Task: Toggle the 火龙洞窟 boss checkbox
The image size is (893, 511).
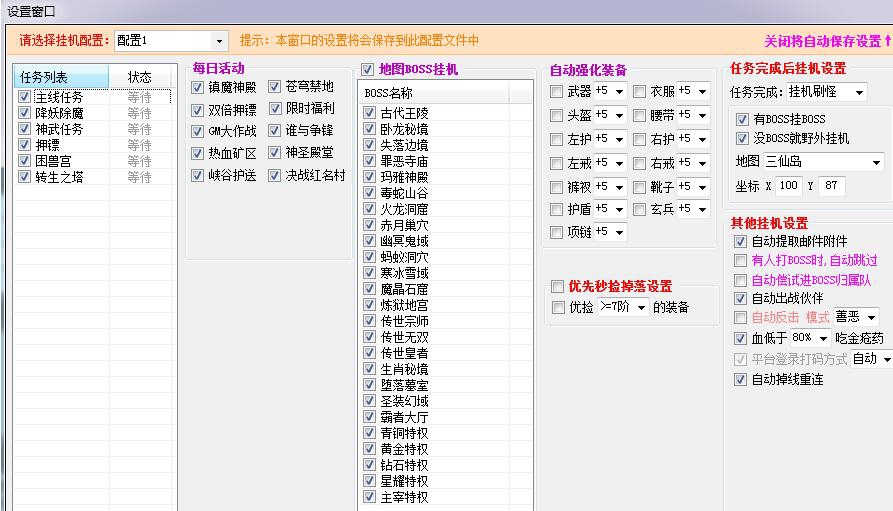Action: (369, 209)
